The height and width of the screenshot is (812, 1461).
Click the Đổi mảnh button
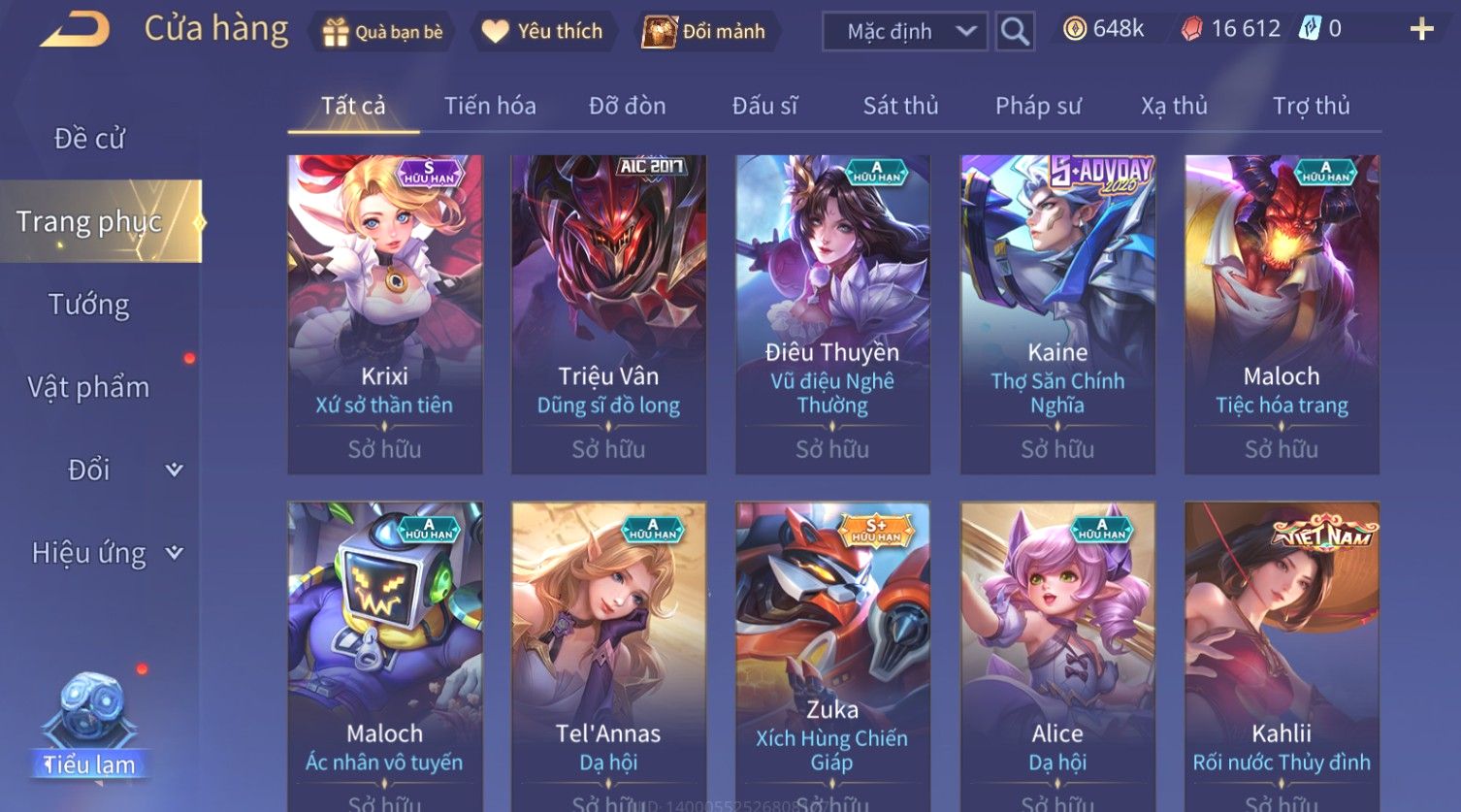click(x=705, y=31)
